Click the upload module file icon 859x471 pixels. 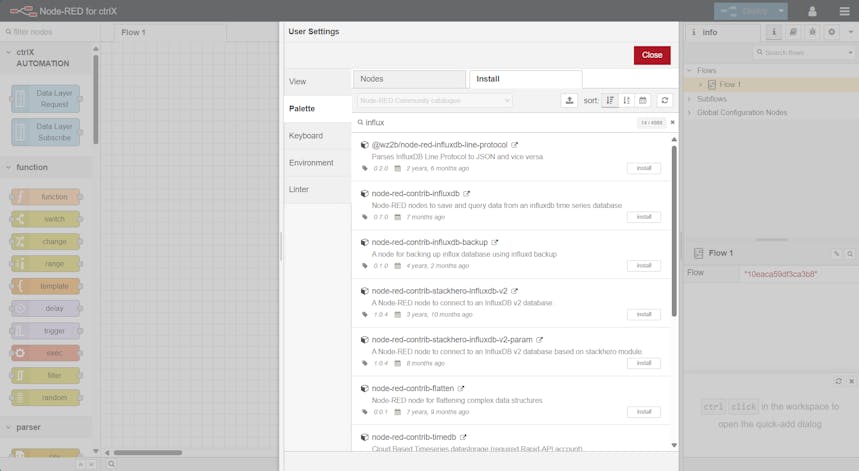click(x=570, y=100)
